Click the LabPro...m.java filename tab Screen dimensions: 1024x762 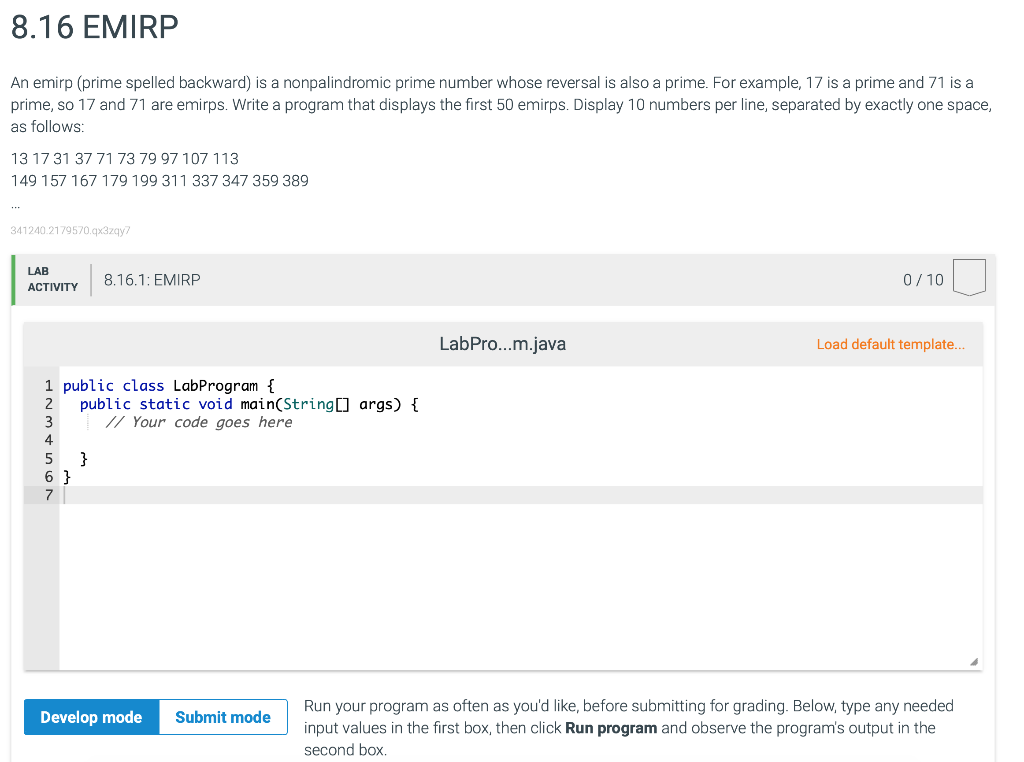click(502, 344)
